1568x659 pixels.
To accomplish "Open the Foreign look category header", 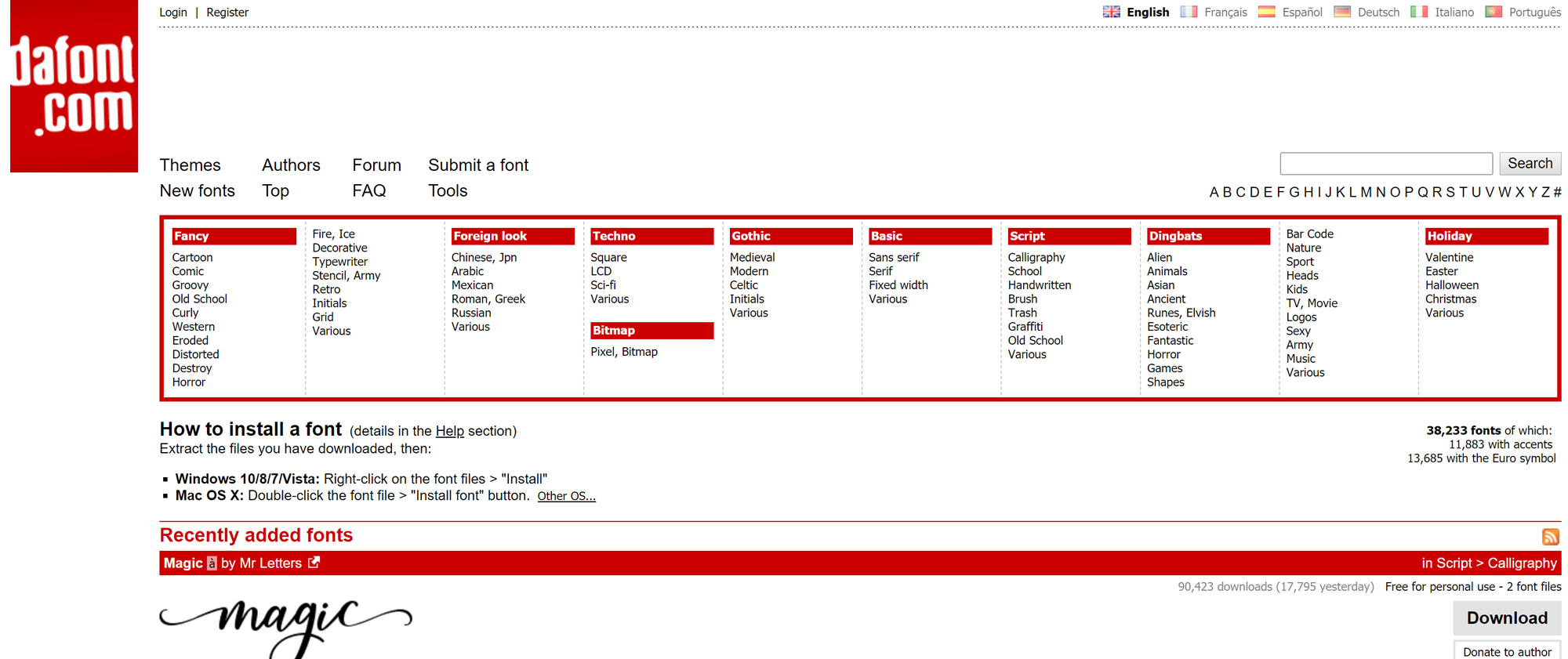I will [x=513, y=236].
